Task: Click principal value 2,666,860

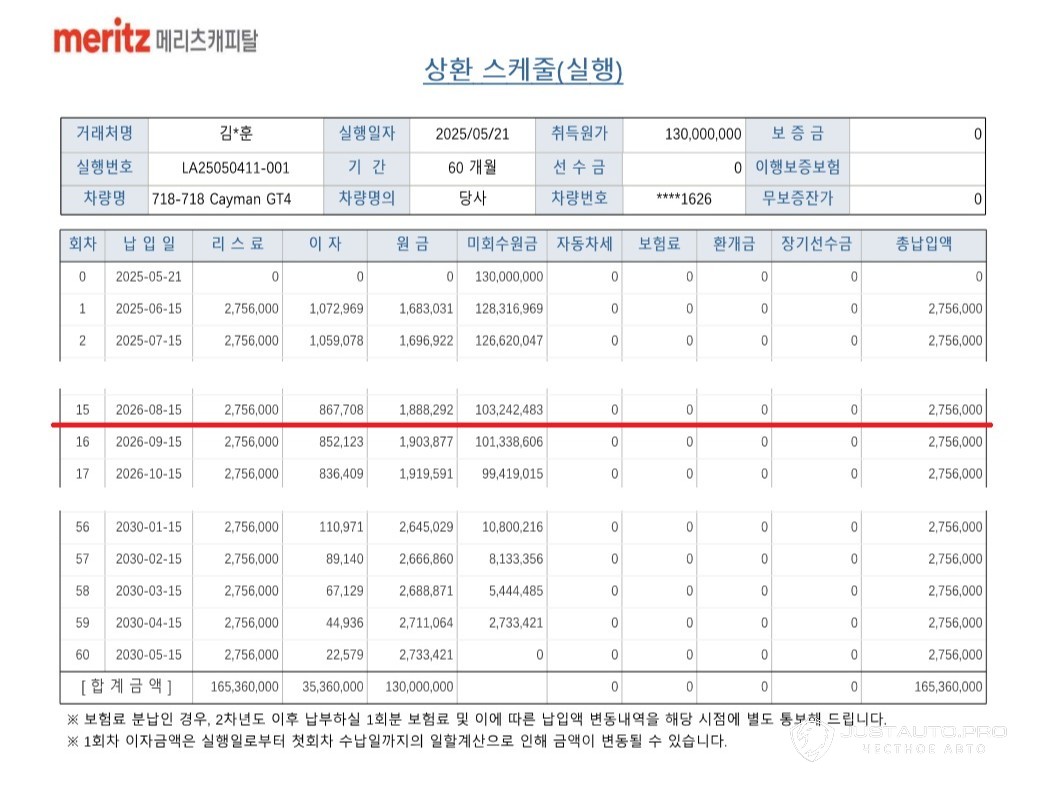Action: [x=426, y=559]
